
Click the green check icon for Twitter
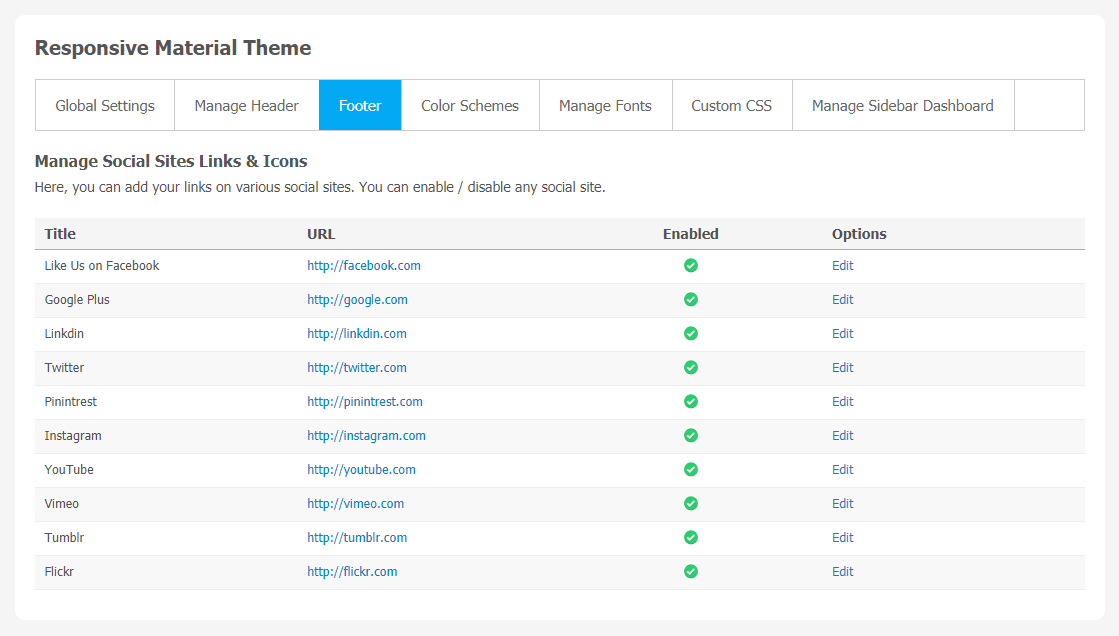(x=691, y=368)
